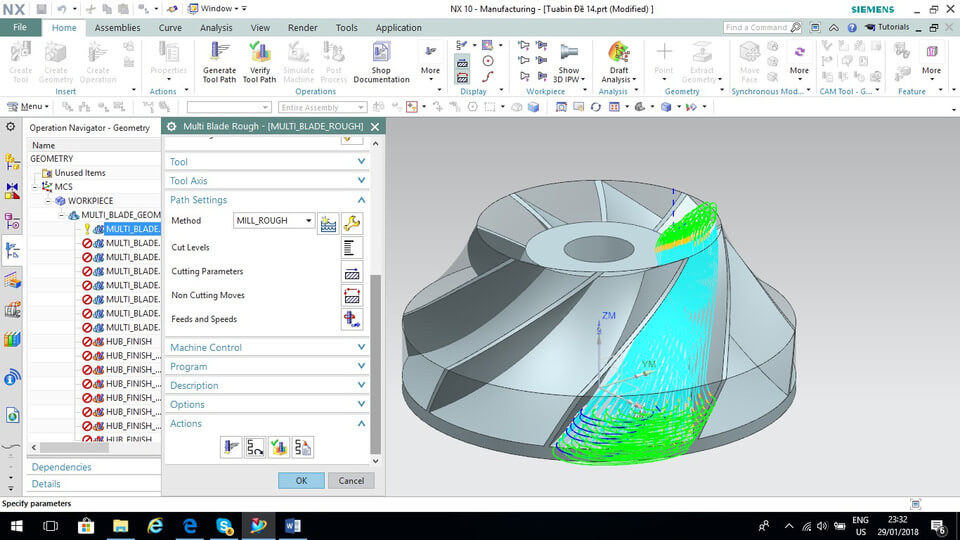Collapse the Actions section
The image size is (960, 540).
click(267, 423)
